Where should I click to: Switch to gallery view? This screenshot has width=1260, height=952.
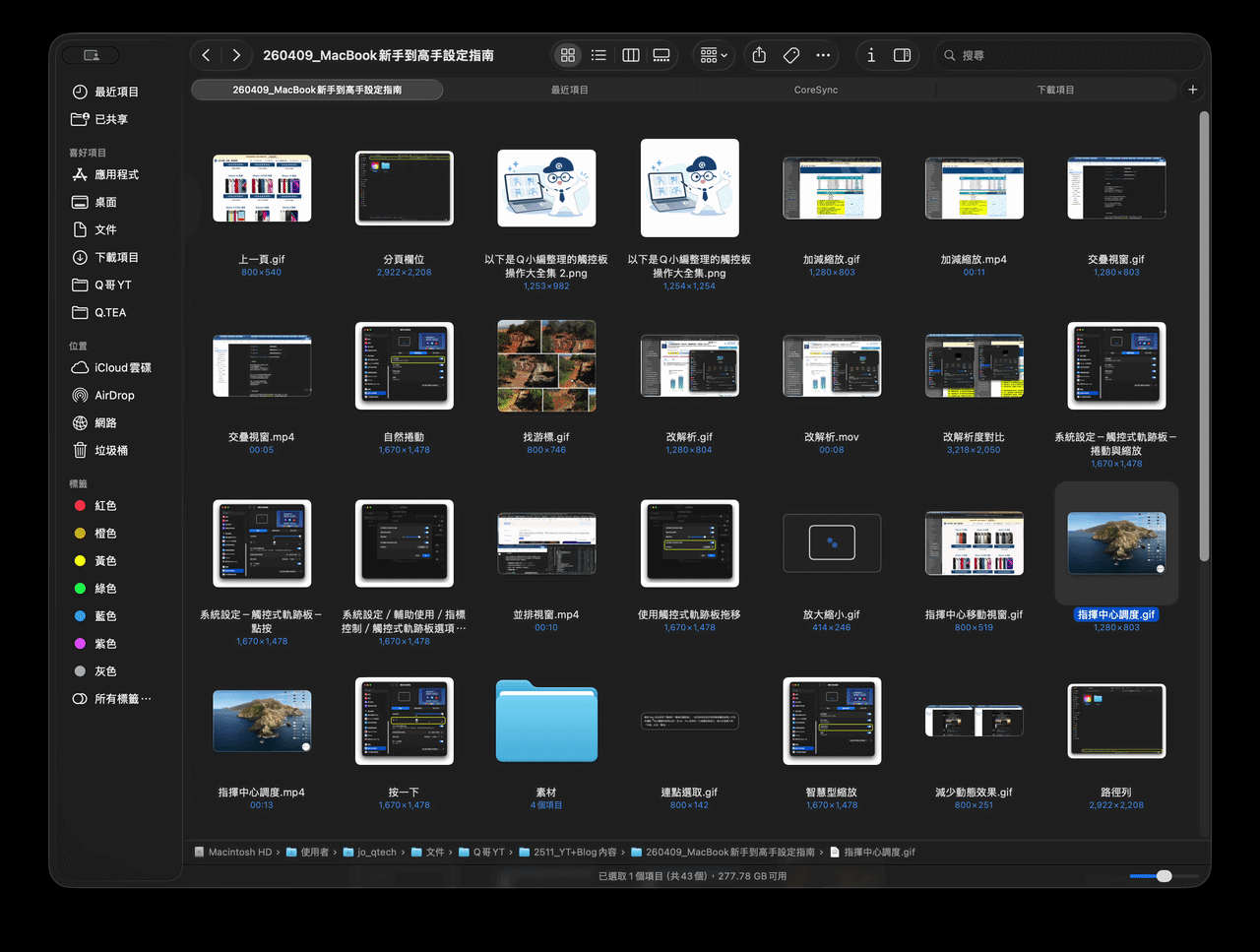click(x=661, y=55)
